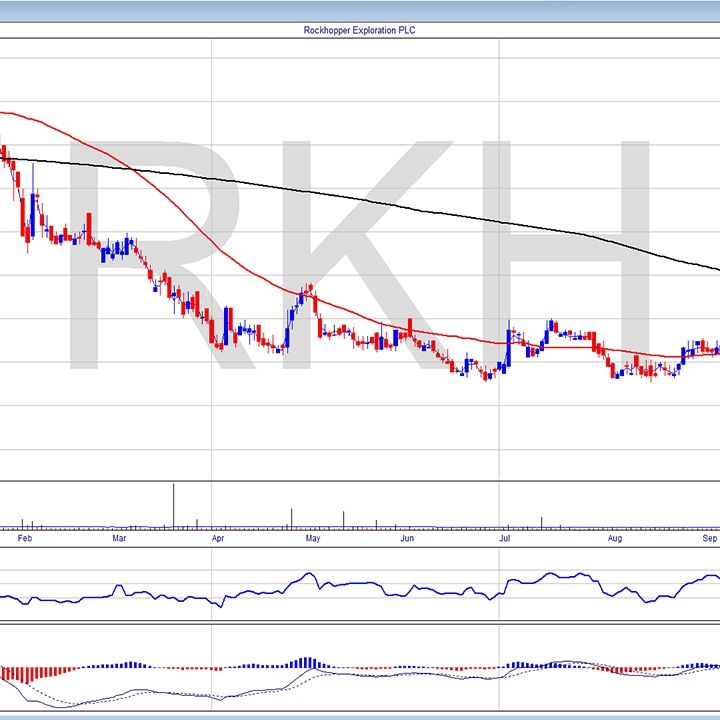This screenshot has height=720, width=720.
Task: Select the Mar label on the date axis
Action: click(119, 539)
